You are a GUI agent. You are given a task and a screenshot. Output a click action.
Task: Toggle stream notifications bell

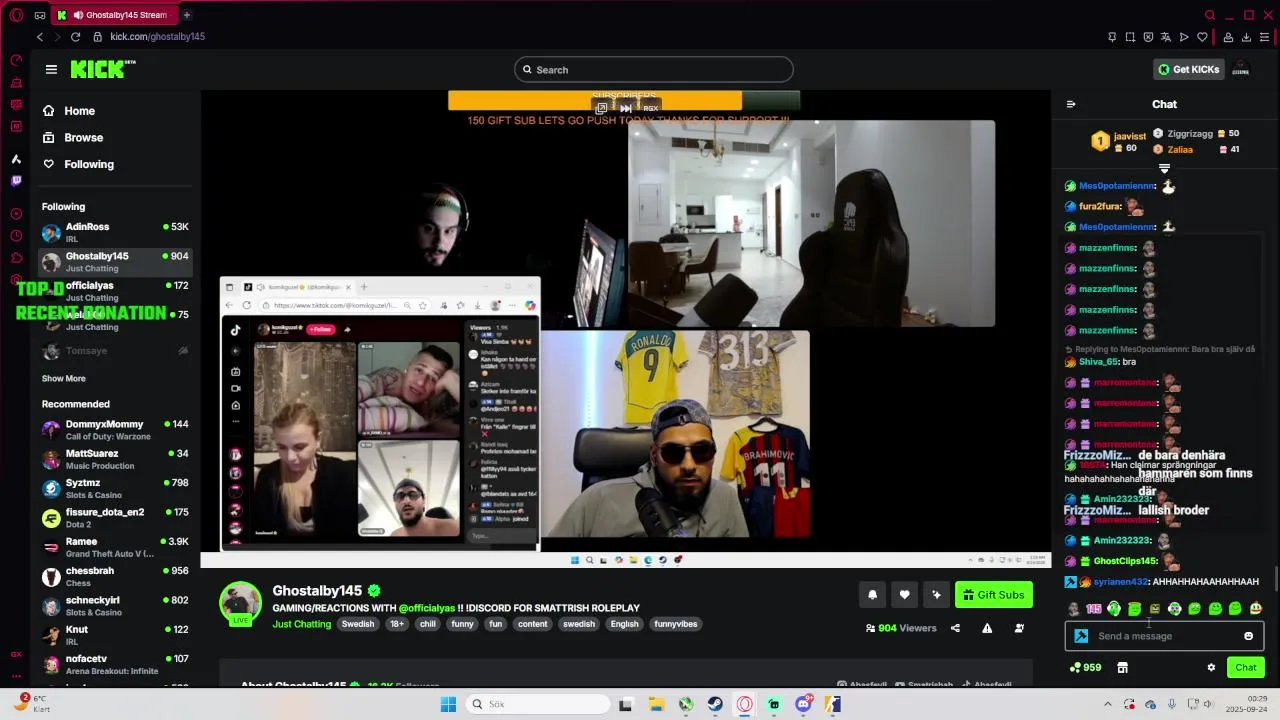(x=872, y=595)
